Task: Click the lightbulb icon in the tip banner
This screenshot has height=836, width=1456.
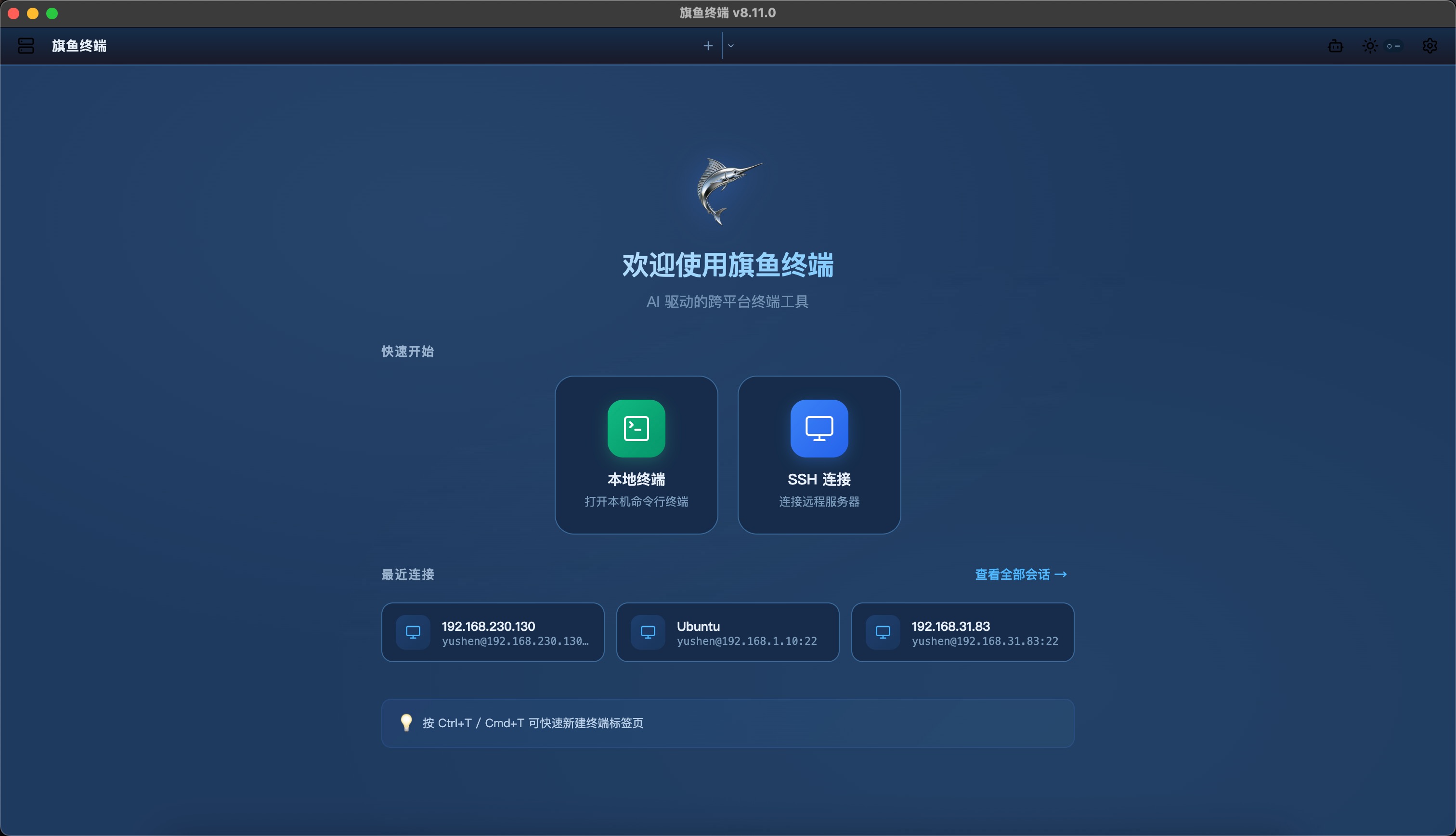Action: 406,723
